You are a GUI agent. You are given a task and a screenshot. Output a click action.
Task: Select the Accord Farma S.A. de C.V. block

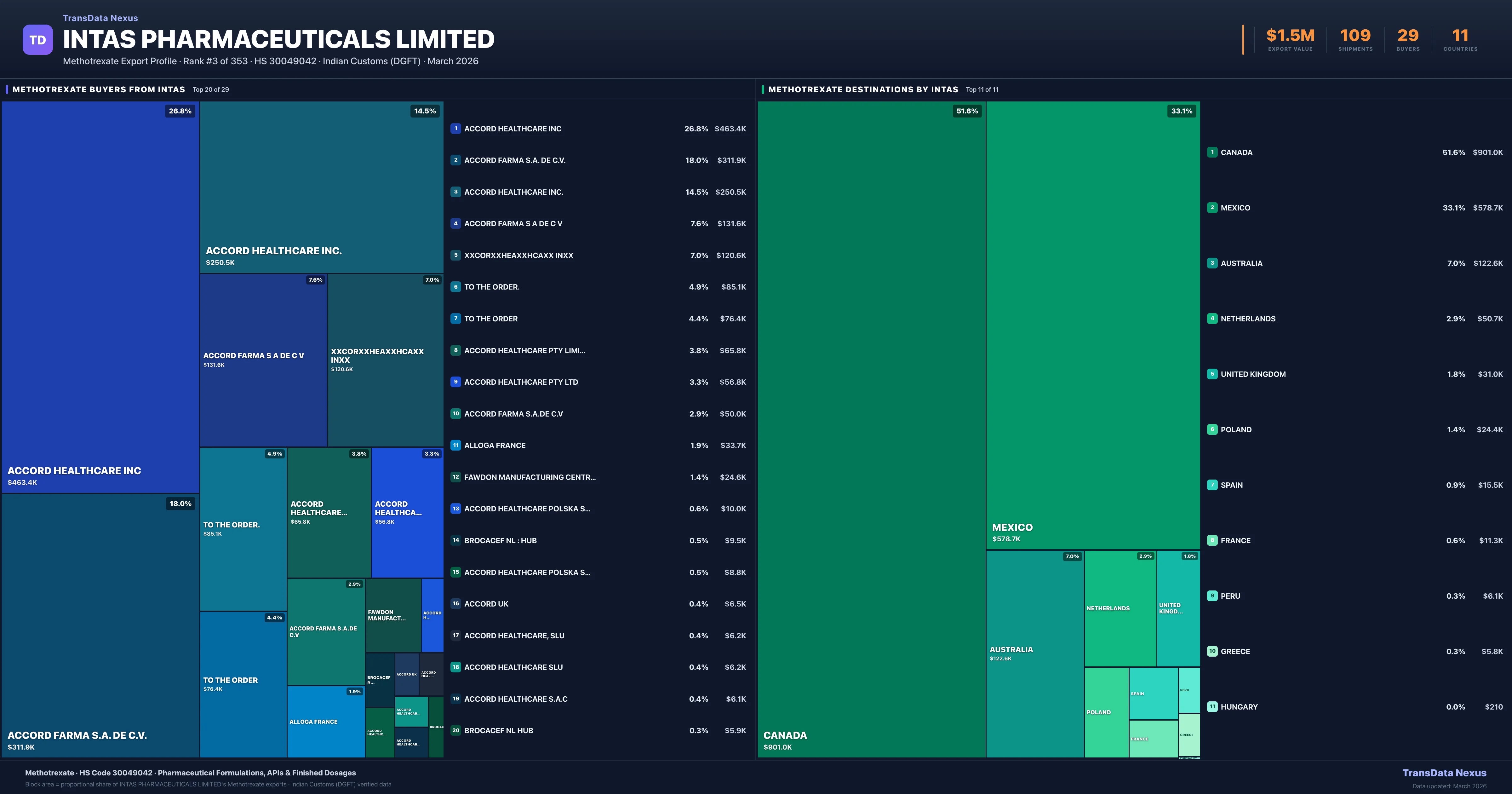[x=100, y=625]
